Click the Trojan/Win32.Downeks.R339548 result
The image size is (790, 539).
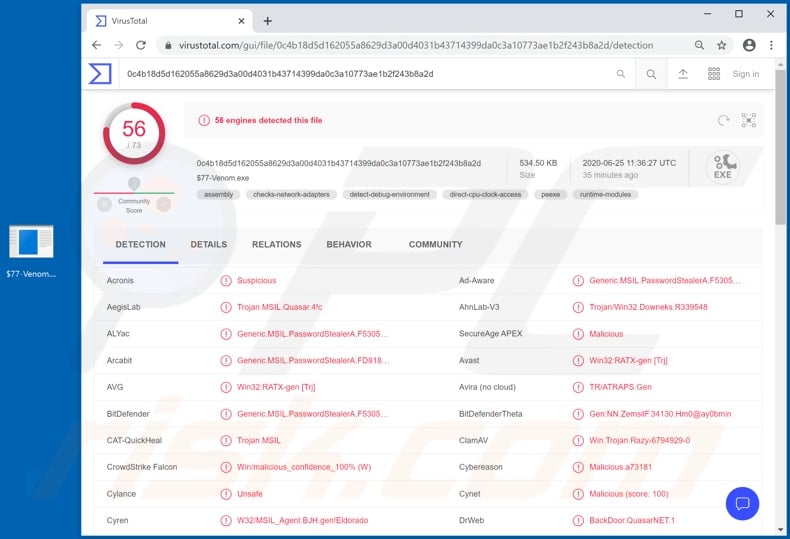648,307
